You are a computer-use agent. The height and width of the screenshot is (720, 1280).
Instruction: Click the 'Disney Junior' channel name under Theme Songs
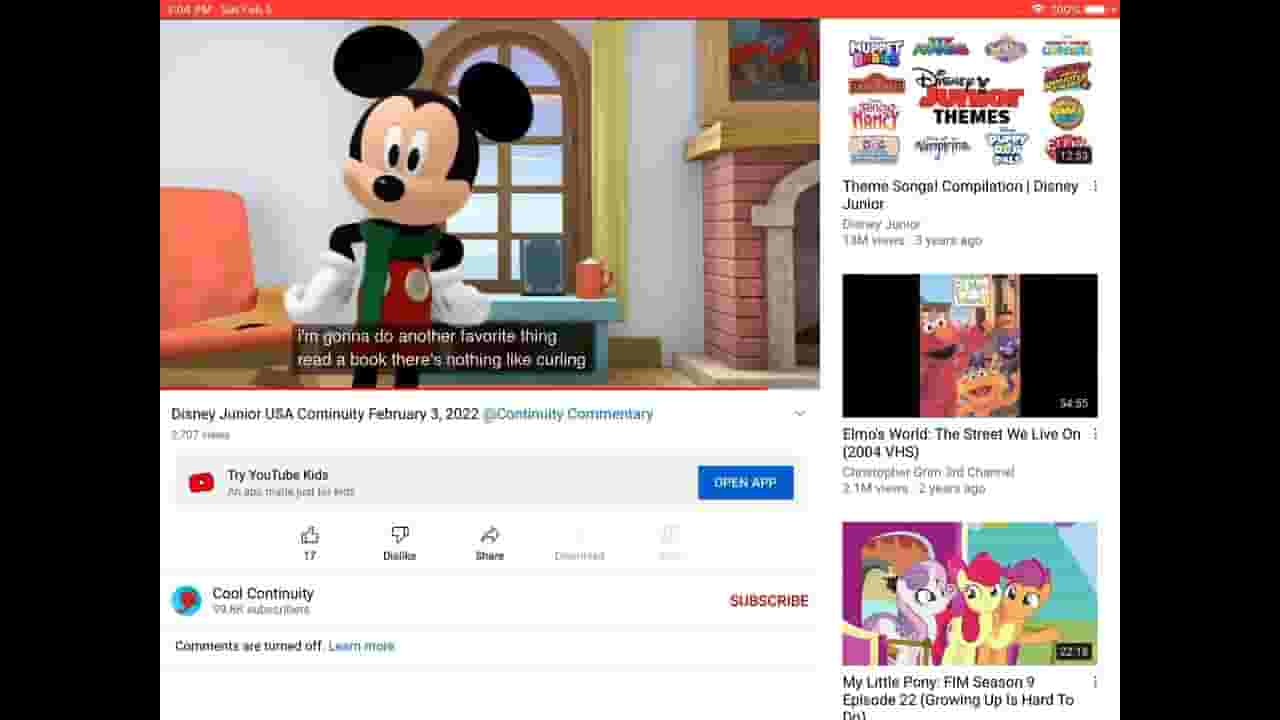[x=881, y=224]
